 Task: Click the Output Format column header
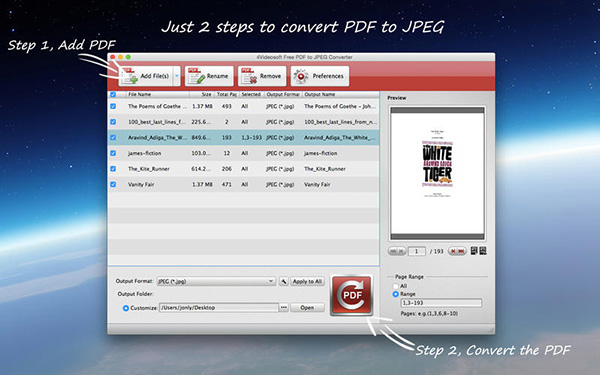(283, 94)
